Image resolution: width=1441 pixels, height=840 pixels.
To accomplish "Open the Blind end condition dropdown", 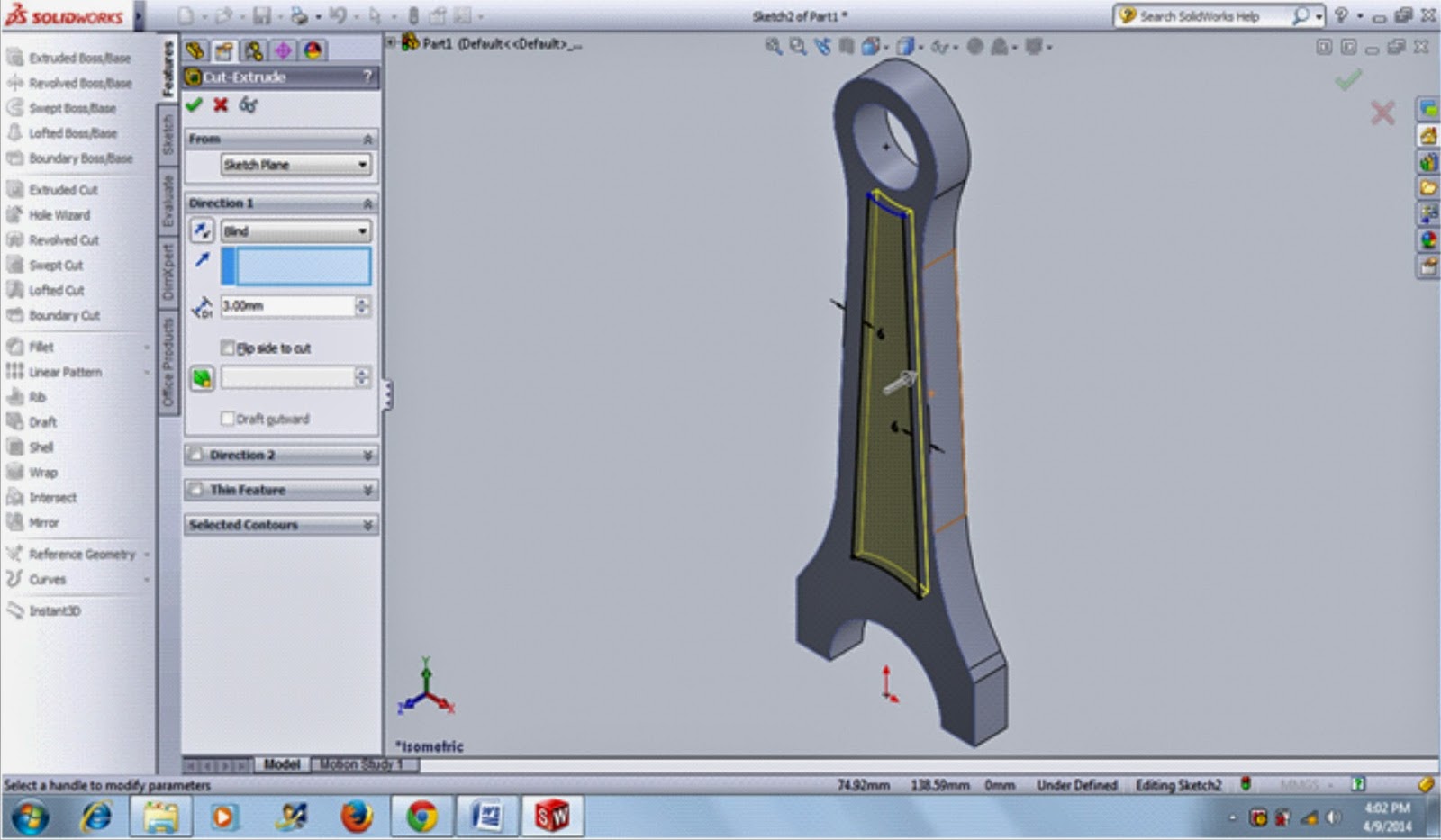I will point(297,231).
